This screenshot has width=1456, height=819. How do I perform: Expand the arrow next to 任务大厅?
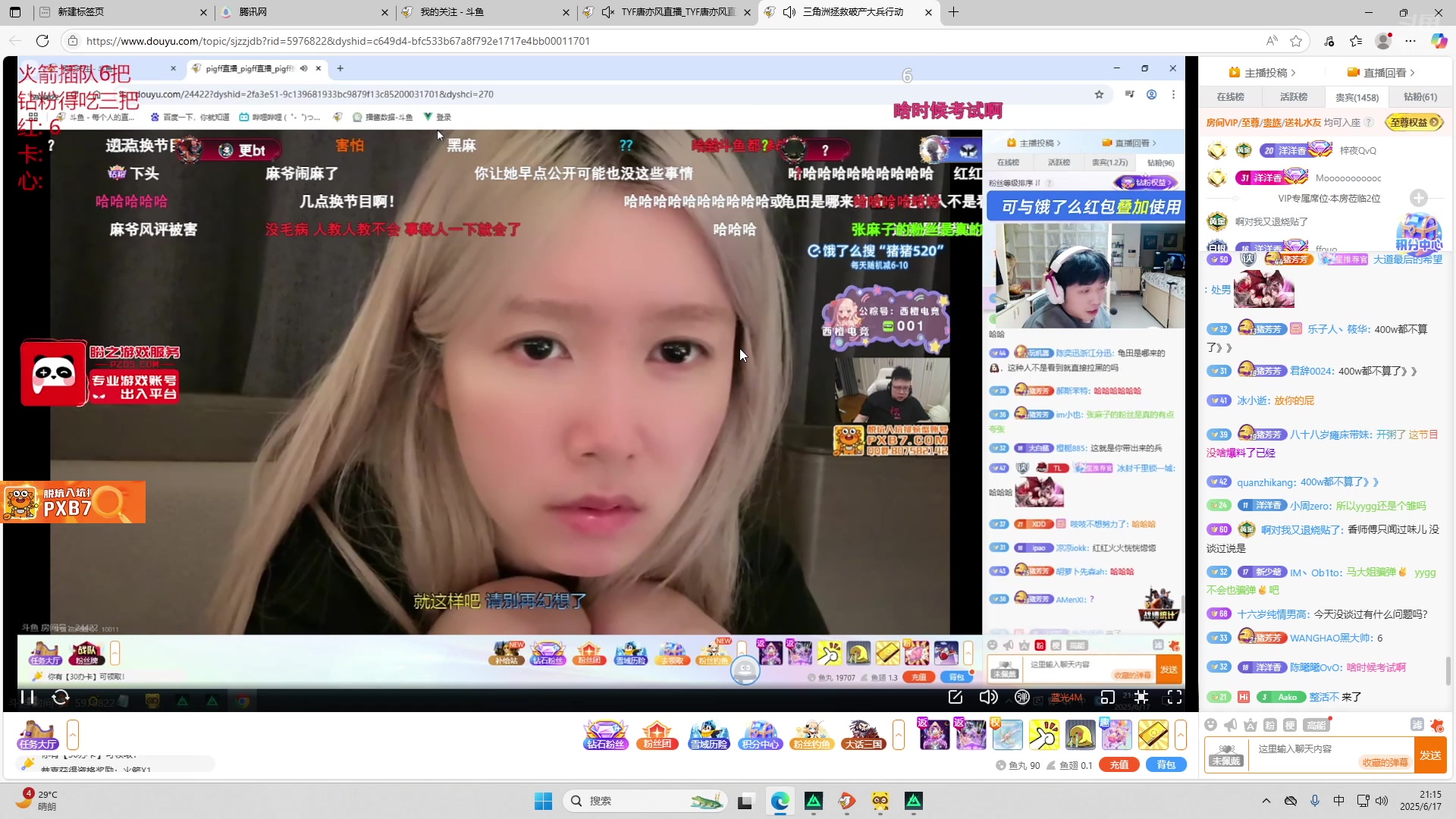click(x=73, y=735)
